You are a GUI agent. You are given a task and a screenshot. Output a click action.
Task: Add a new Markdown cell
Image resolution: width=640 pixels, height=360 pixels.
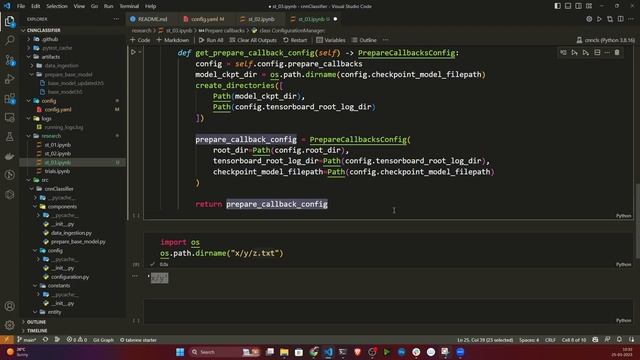173,40
